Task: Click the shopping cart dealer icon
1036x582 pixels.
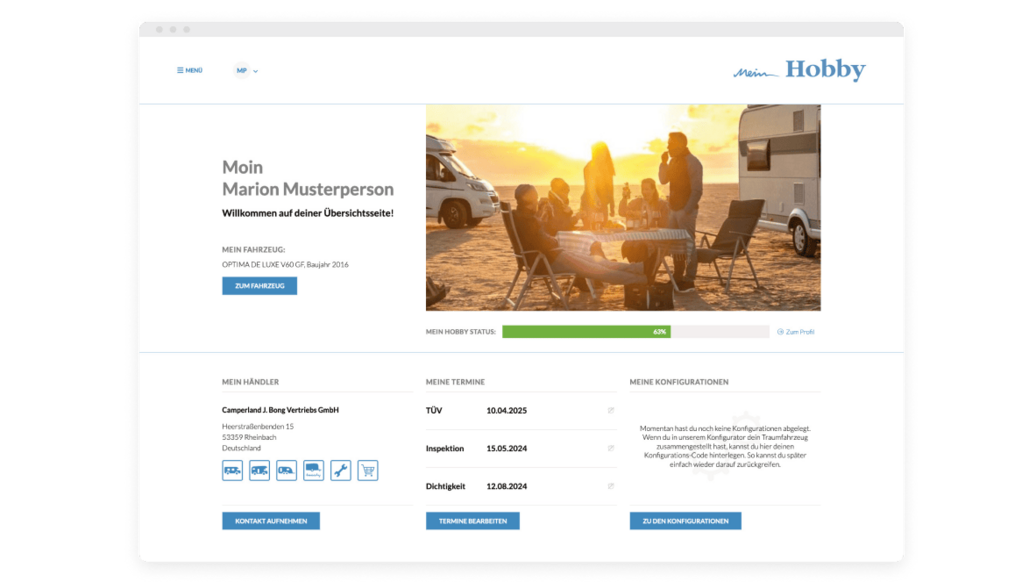Action: pos(367,470)
